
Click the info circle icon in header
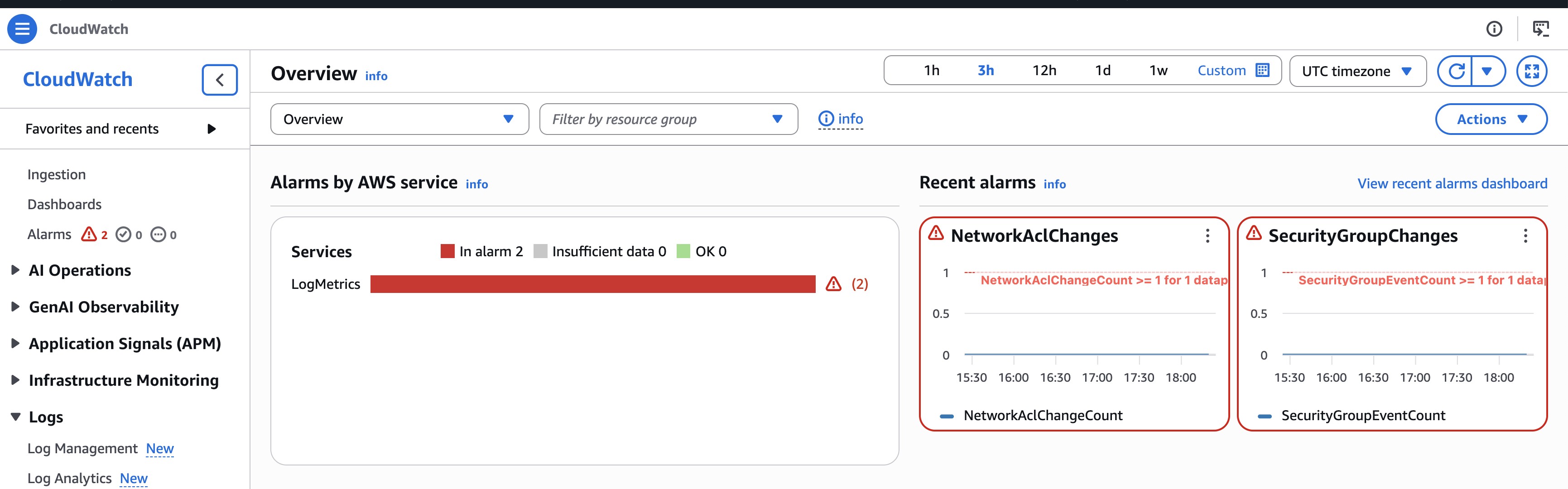(x=1494, y=29)
